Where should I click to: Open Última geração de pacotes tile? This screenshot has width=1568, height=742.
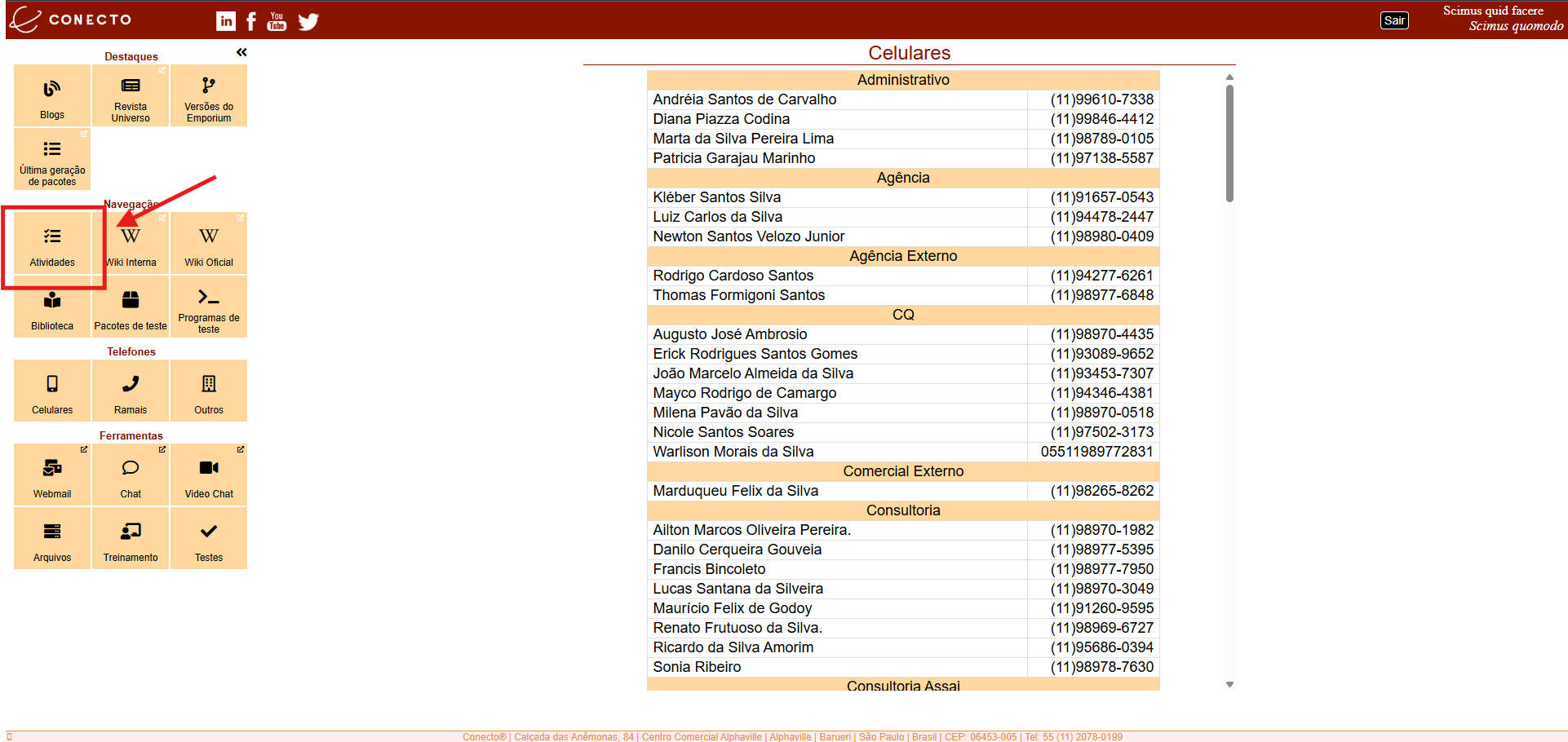point(52,160)
